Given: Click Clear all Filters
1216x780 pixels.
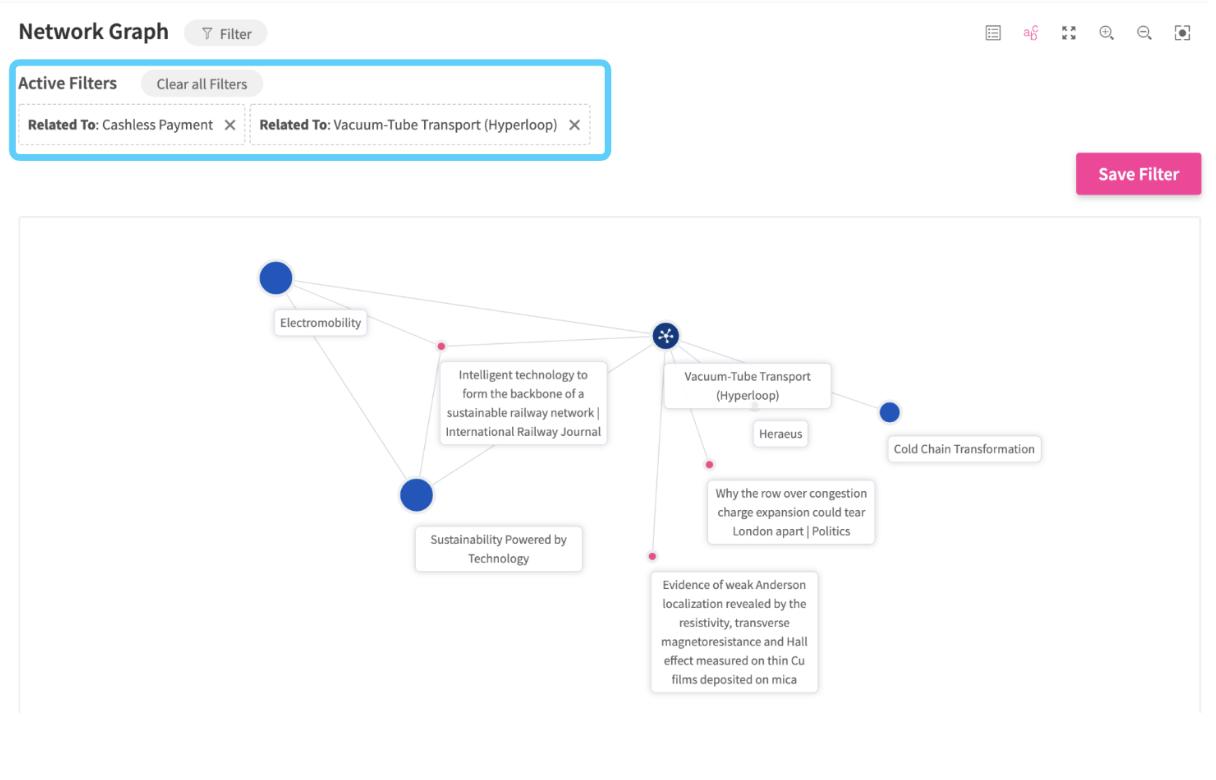Looking at the screenshot, I should click(x=201, y=84).
